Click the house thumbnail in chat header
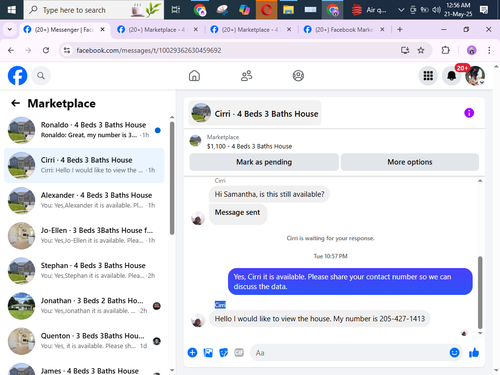Screen dimensions: 500x375 pos(201,113)
